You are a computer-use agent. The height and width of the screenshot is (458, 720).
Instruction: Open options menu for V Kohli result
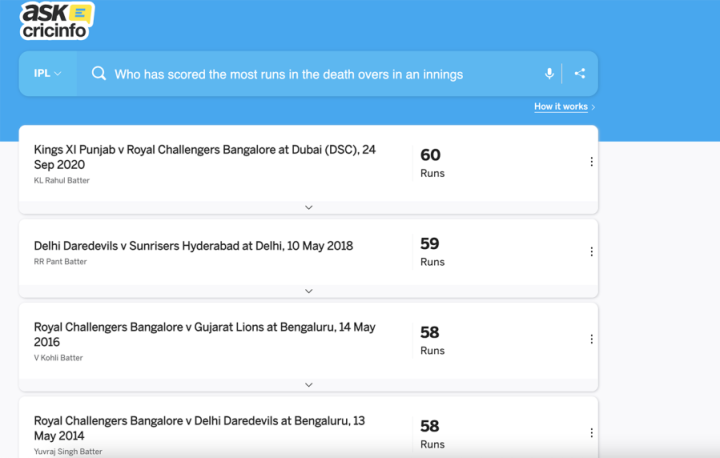pyautogui.click(x=591, y=339)
